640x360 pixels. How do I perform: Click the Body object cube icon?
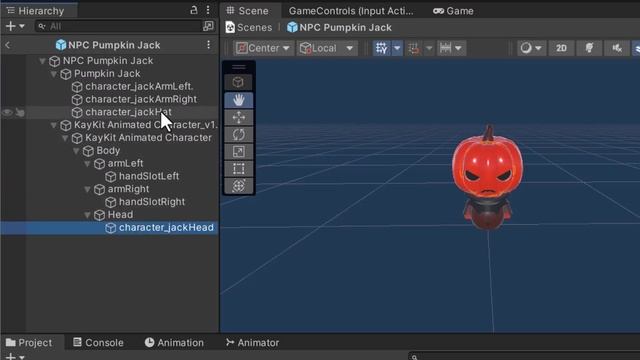pos(88,151)
